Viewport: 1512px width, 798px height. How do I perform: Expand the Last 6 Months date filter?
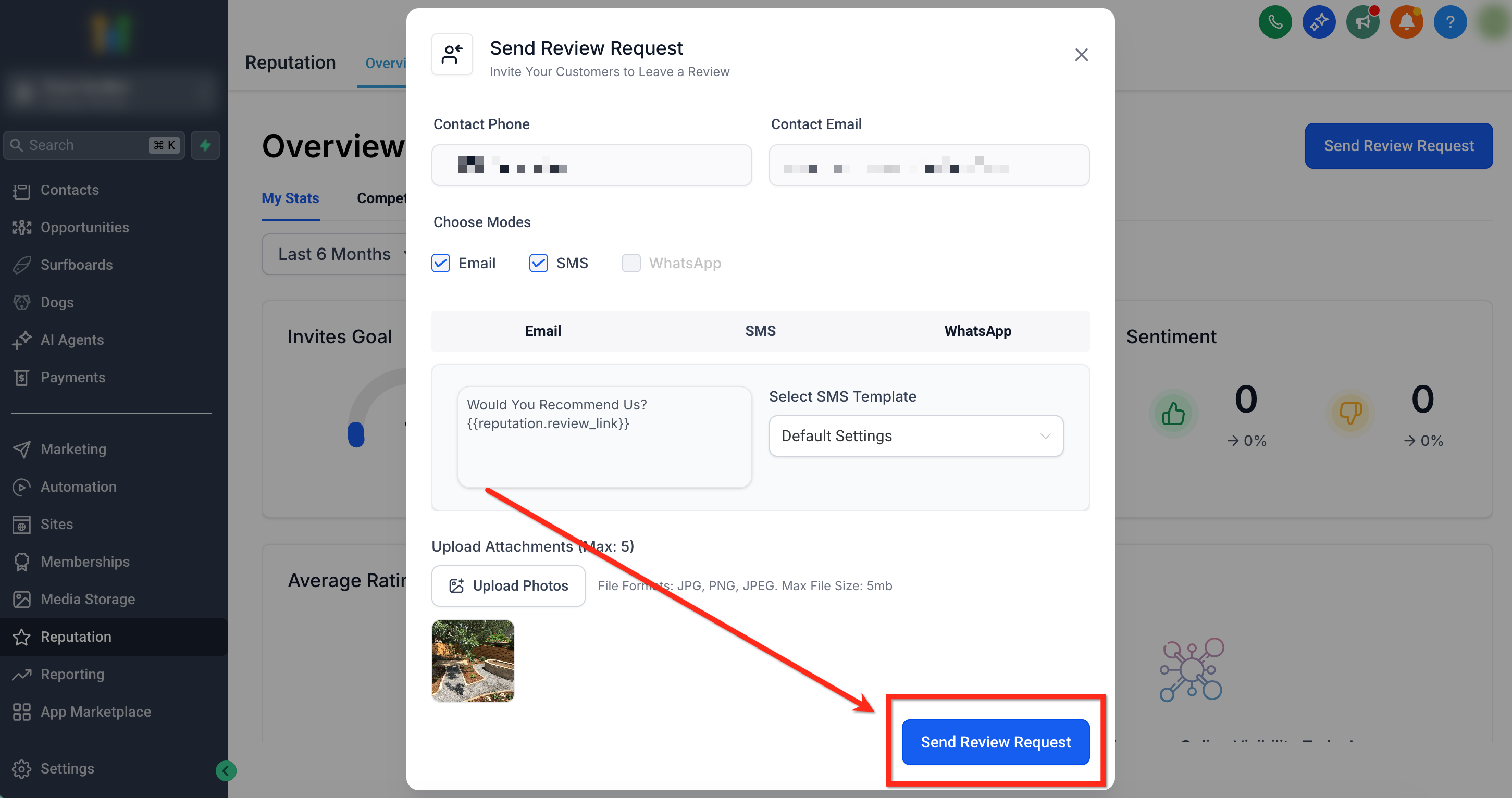click(x=334, y=254)
